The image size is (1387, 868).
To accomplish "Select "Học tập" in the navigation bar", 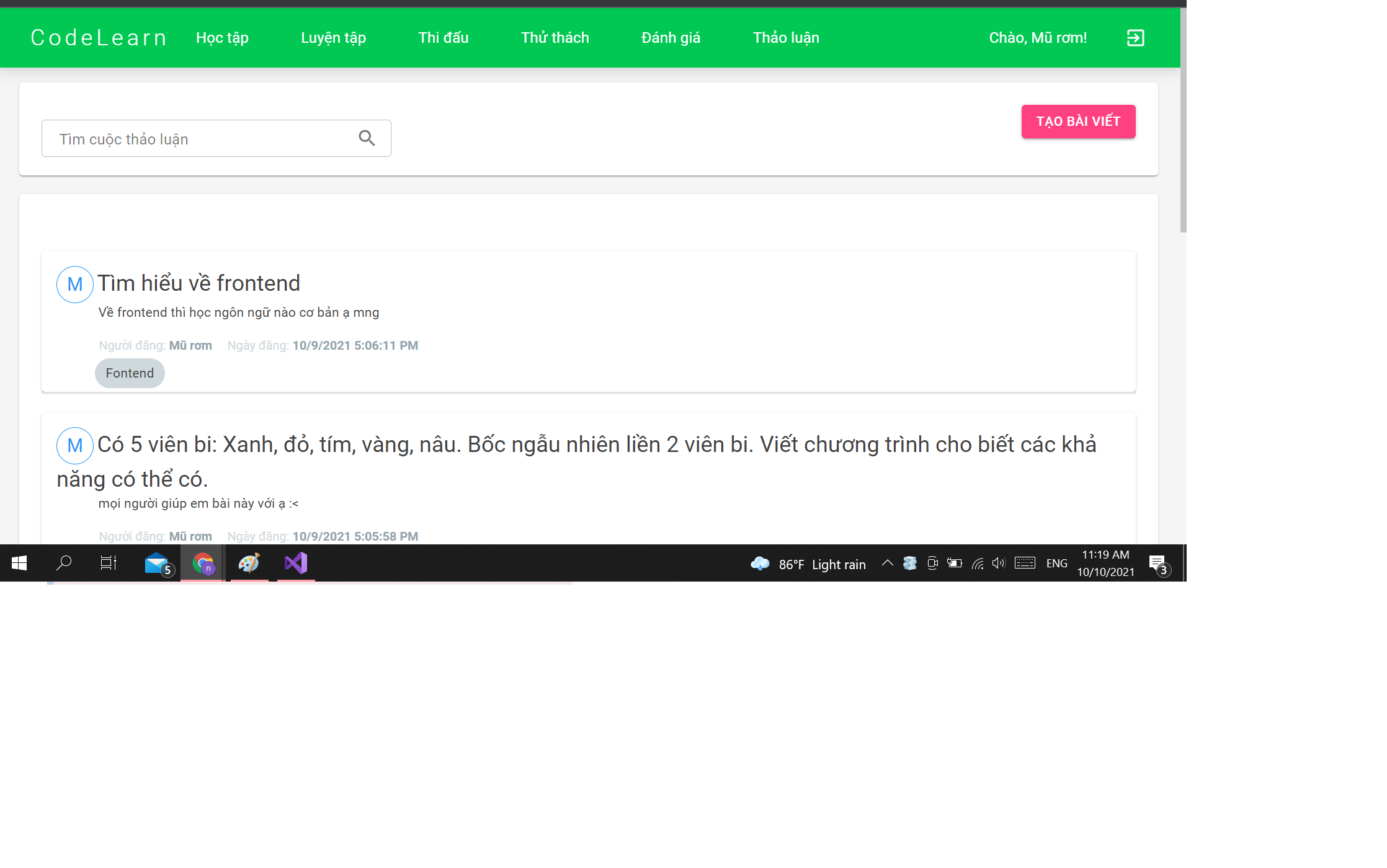I will pyautogui.click(x=221, y=37).
